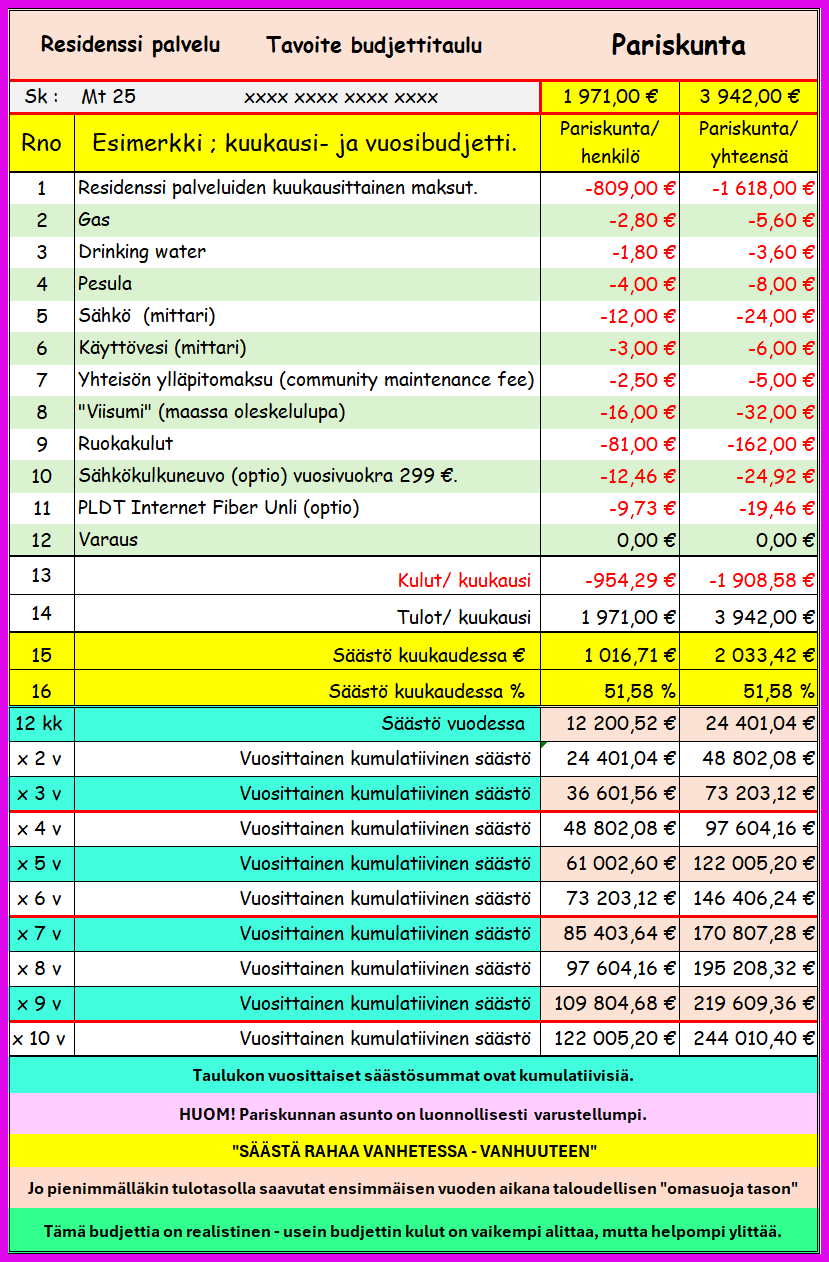Select the '73 203,12 €' cell in x 3 v row
Viewport: 829px width, 1262px height.
pyautogui.click(x=749, y=794)
